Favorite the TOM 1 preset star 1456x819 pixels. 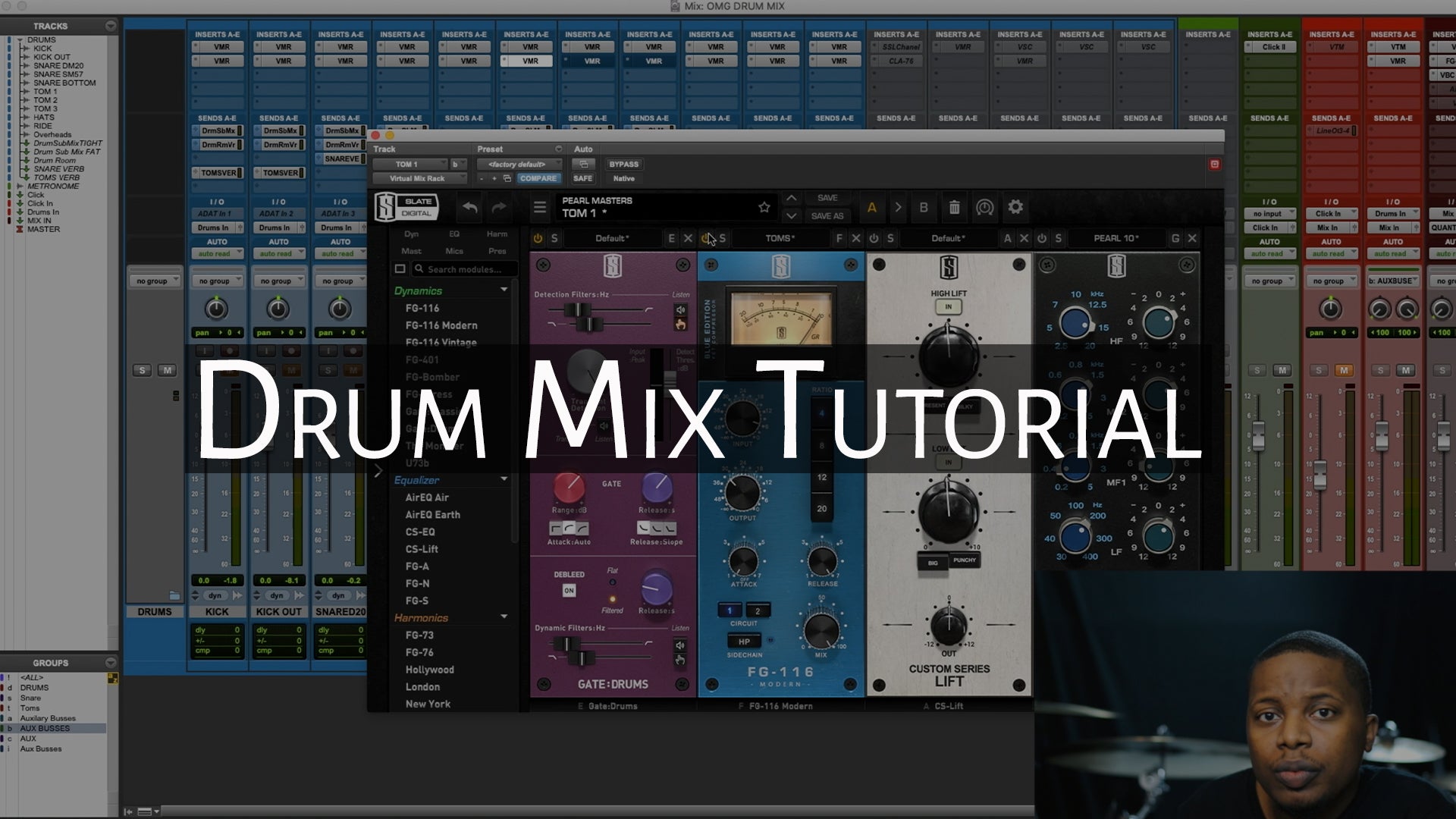coord(764,207)
